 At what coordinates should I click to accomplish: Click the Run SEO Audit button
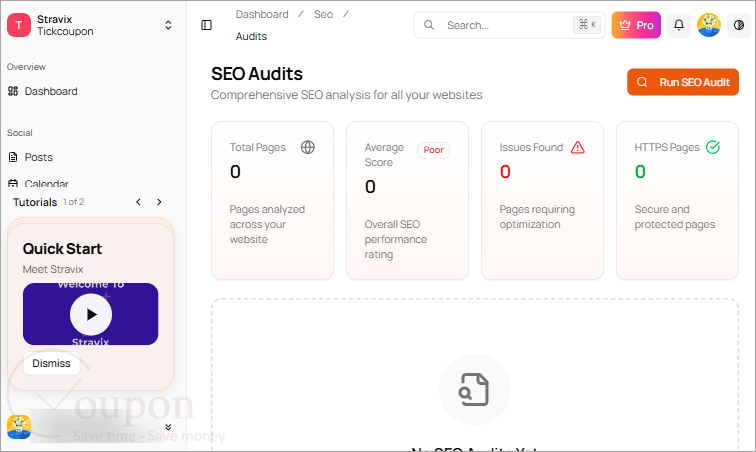tap(683, 82)
